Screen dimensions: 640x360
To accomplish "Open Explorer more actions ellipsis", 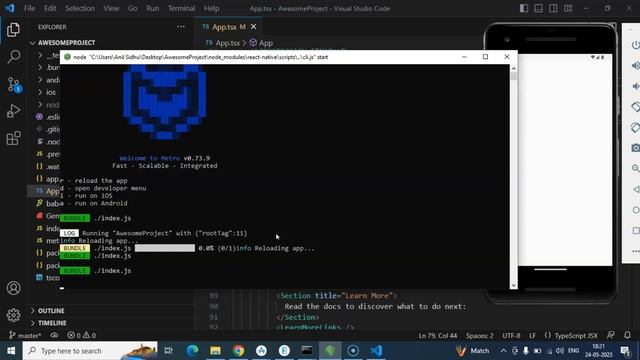I will [181, 27].
